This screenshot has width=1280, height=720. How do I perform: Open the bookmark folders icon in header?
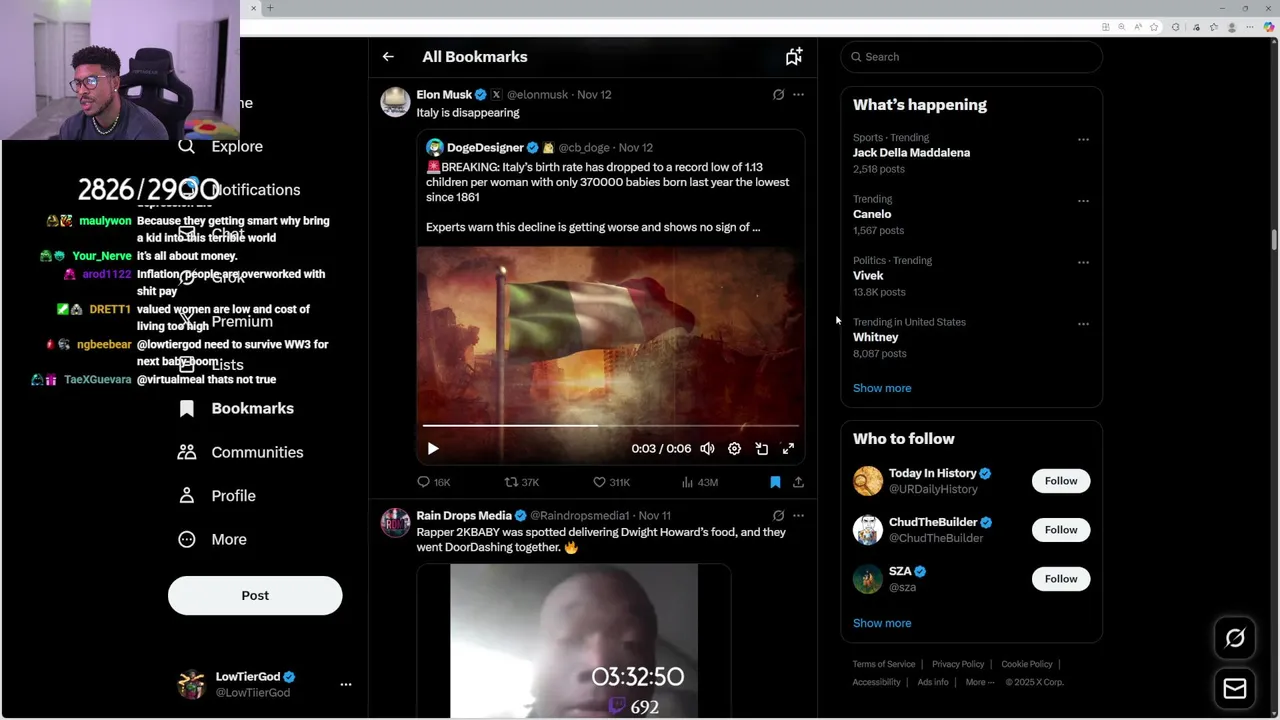(794, 57)
